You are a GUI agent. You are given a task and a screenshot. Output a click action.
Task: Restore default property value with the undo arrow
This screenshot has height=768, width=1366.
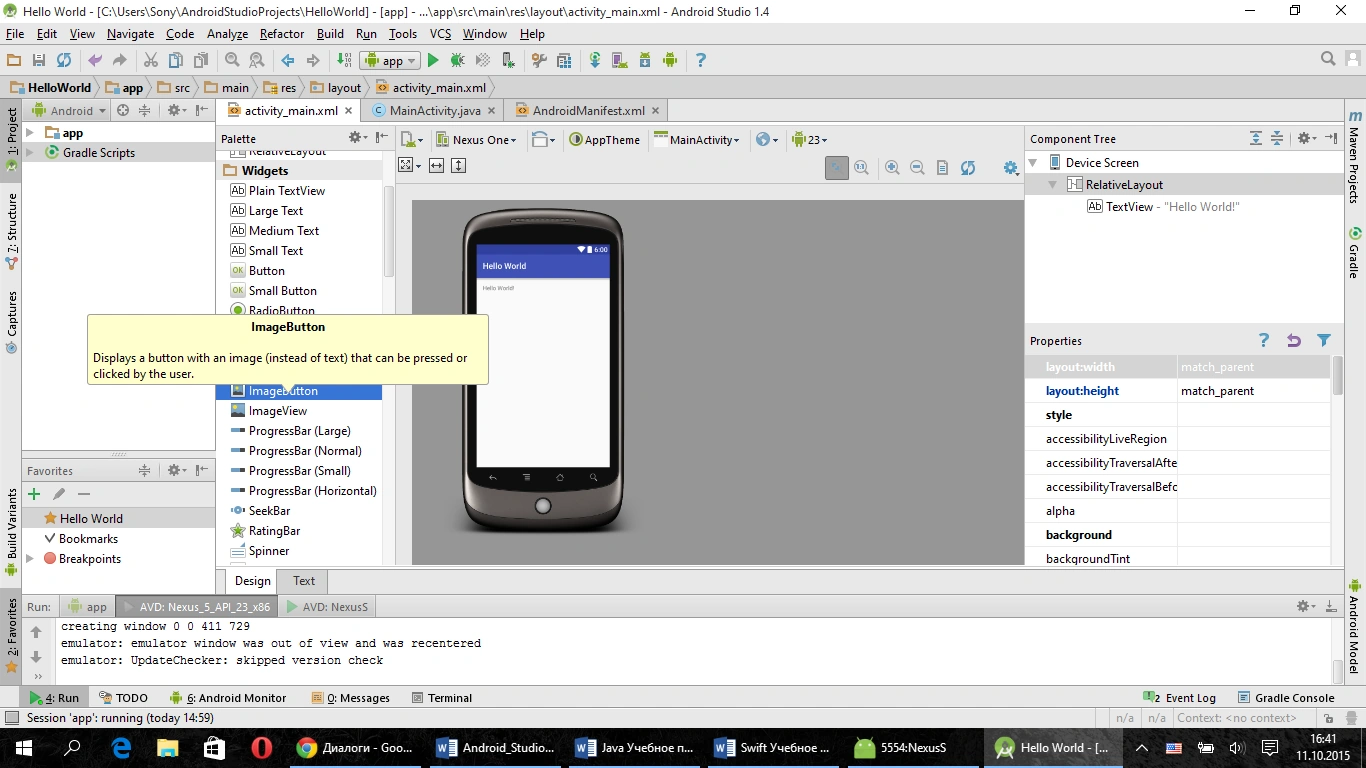1293,341
